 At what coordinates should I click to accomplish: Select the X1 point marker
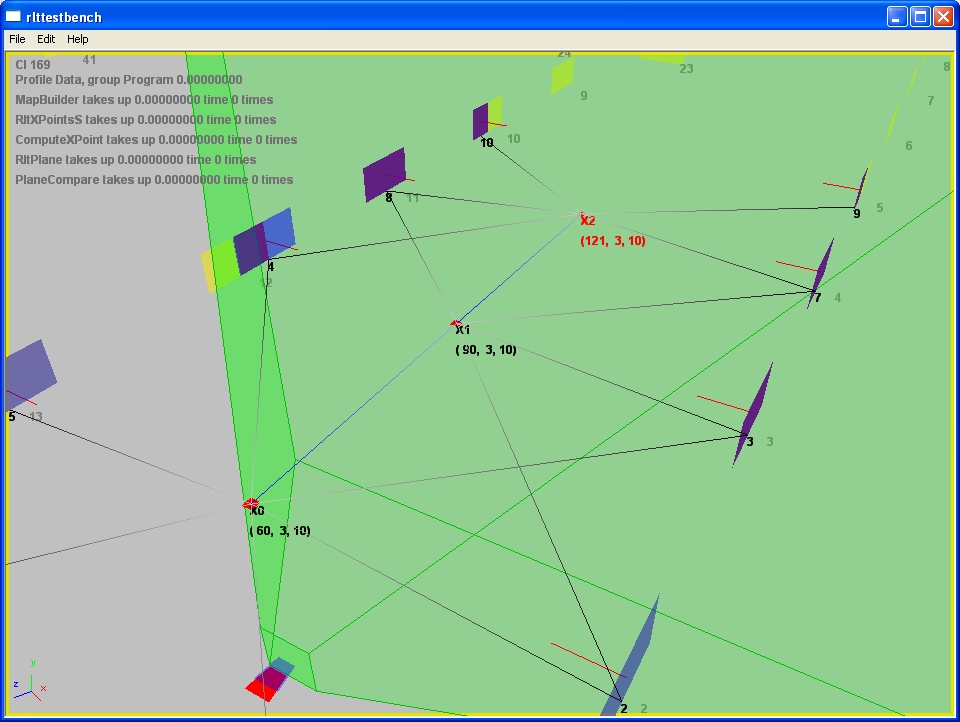click(x=458, y=326)
